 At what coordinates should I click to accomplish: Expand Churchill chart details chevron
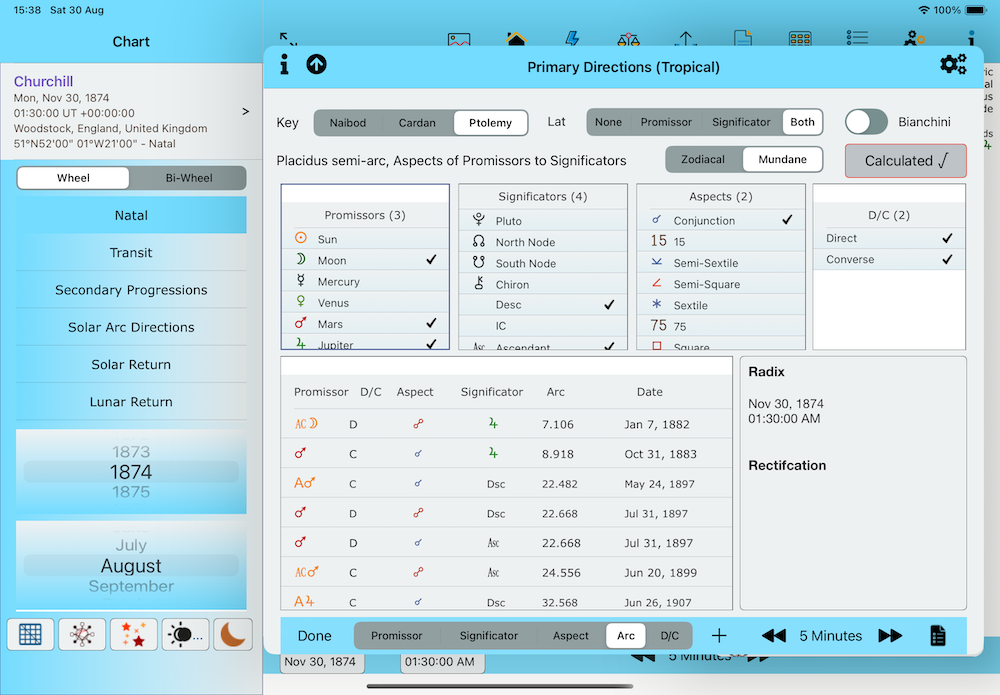coord(246,111)
